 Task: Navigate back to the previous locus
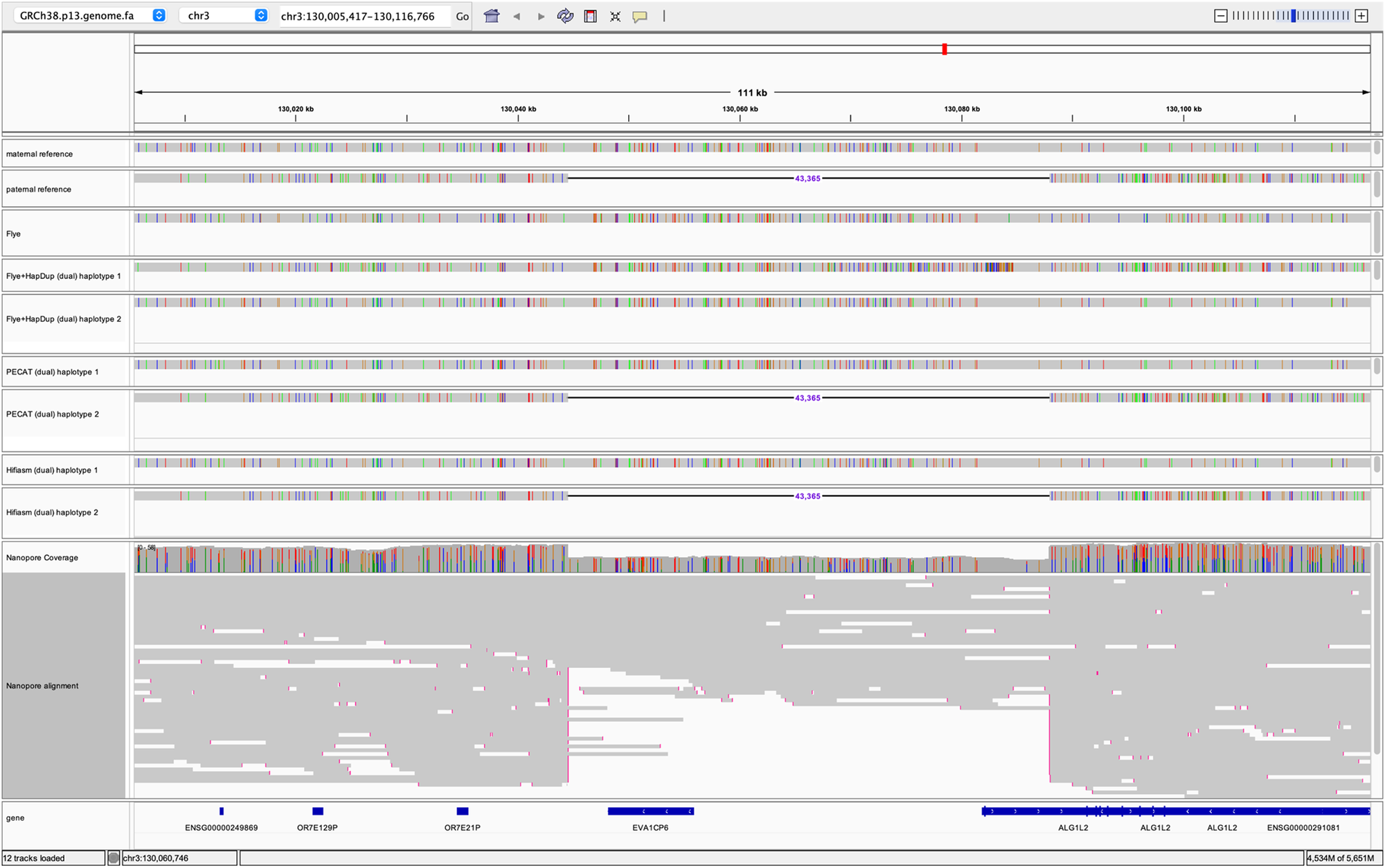point(516,16)
